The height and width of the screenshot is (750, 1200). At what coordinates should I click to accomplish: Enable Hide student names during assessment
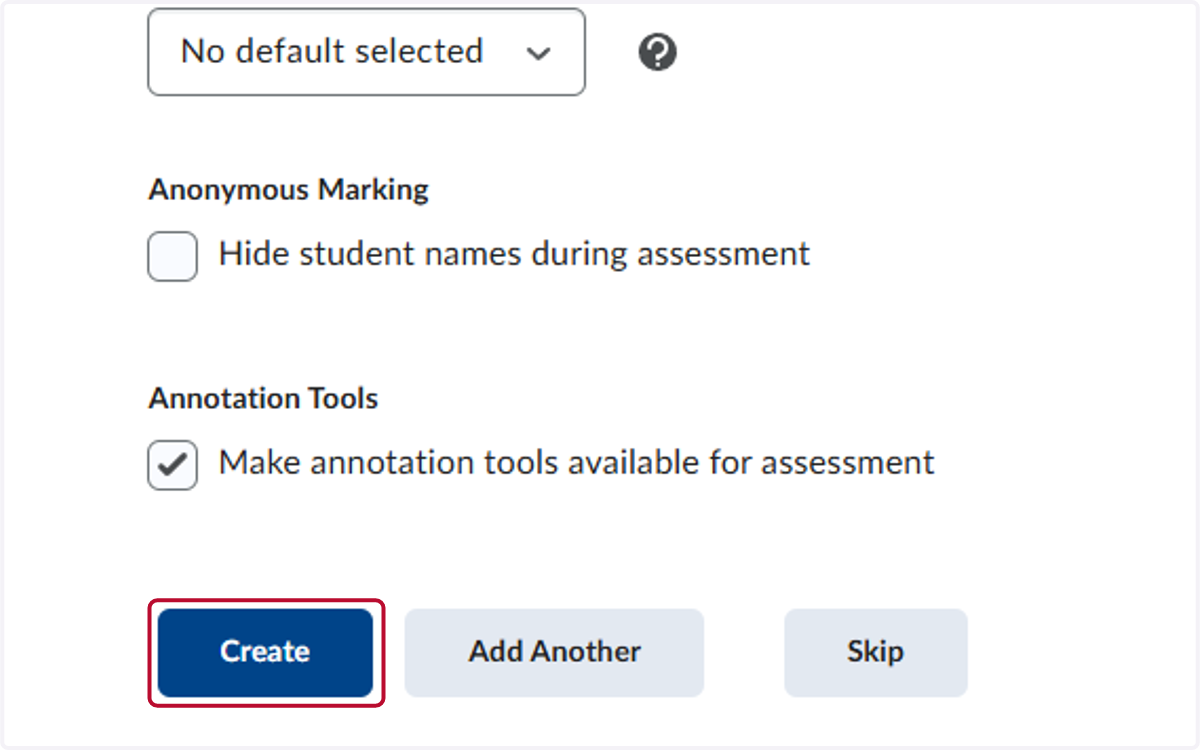pos(172,256)
